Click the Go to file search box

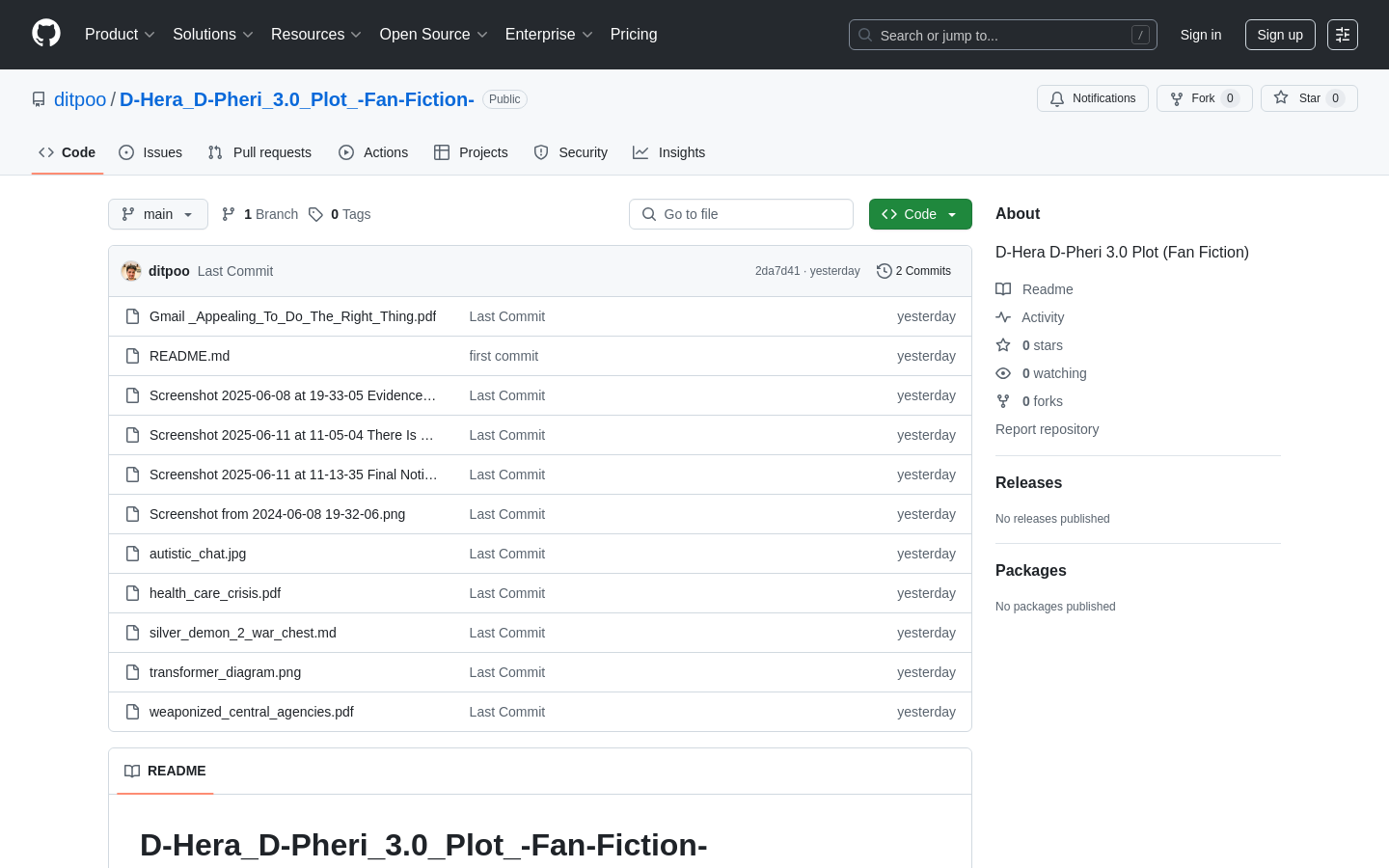pos(741,214)
